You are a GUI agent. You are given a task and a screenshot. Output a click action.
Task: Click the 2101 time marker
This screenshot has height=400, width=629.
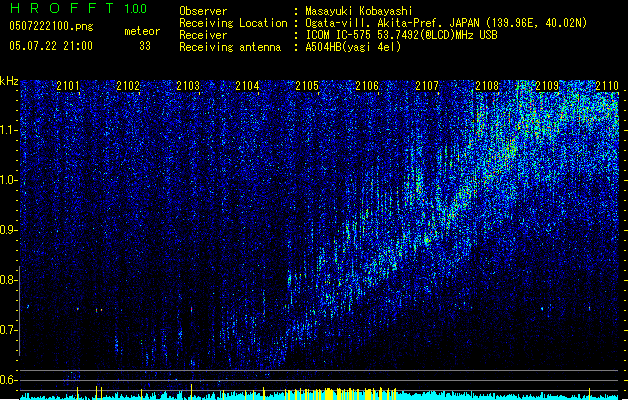pyautogui.click(x=68, y=86)
